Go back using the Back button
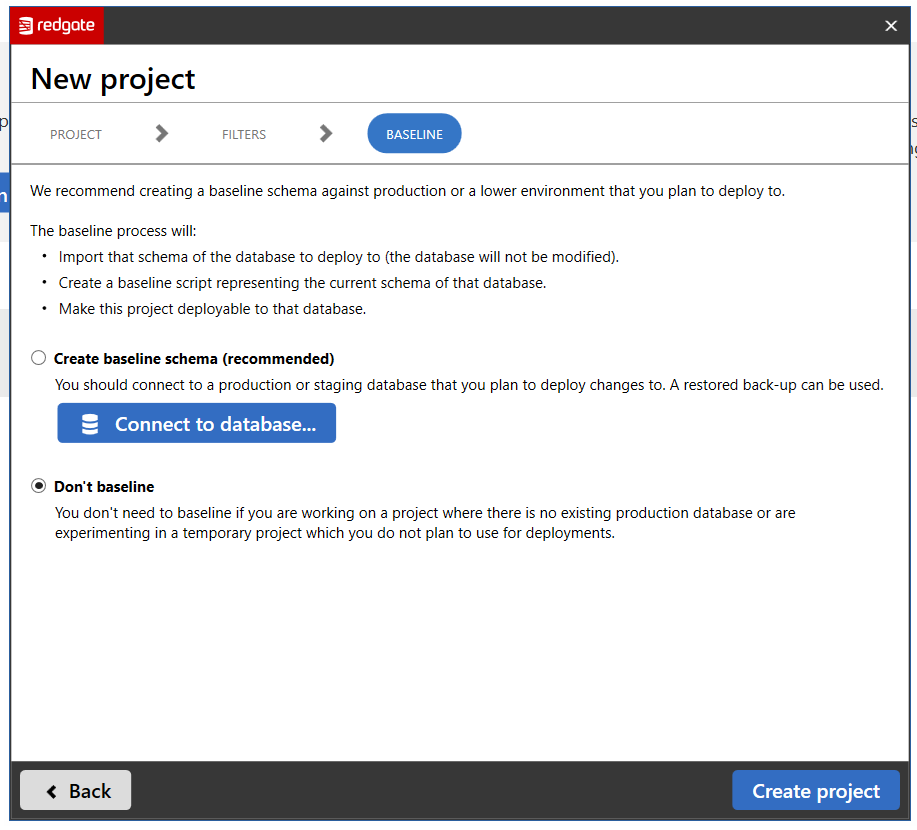The image size is (917, 830). pos(76,791)
